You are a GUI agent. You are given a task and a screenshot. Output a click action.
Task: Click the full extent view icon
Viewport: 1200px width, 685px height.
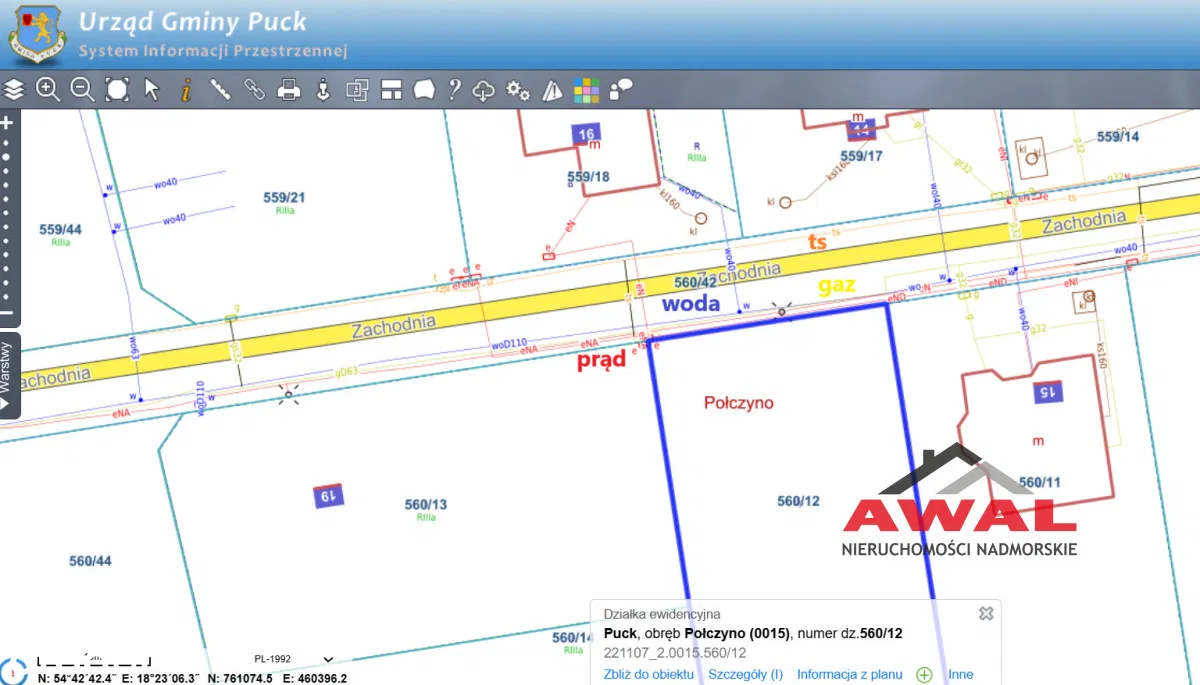point(117,90)
